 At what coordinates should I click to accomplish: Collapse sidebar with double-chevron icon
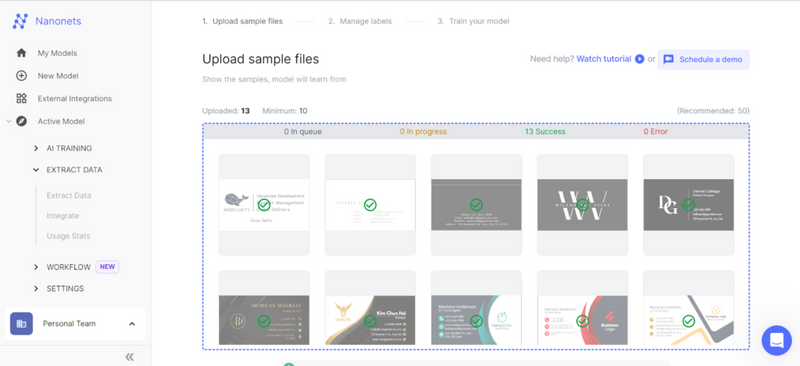coord(130,357)
